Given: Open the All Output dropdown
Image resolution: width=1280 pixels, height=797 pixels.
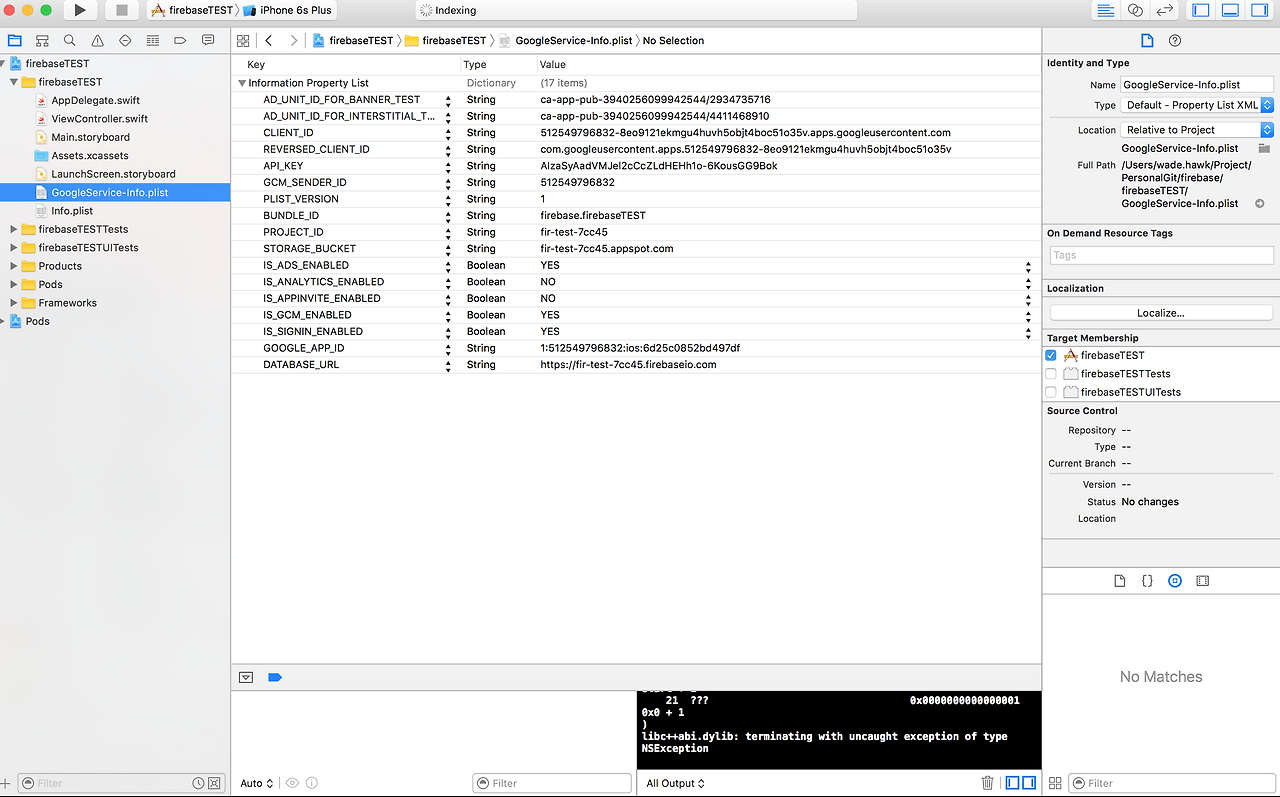Looking at the screenshot, I should point(675,783).
